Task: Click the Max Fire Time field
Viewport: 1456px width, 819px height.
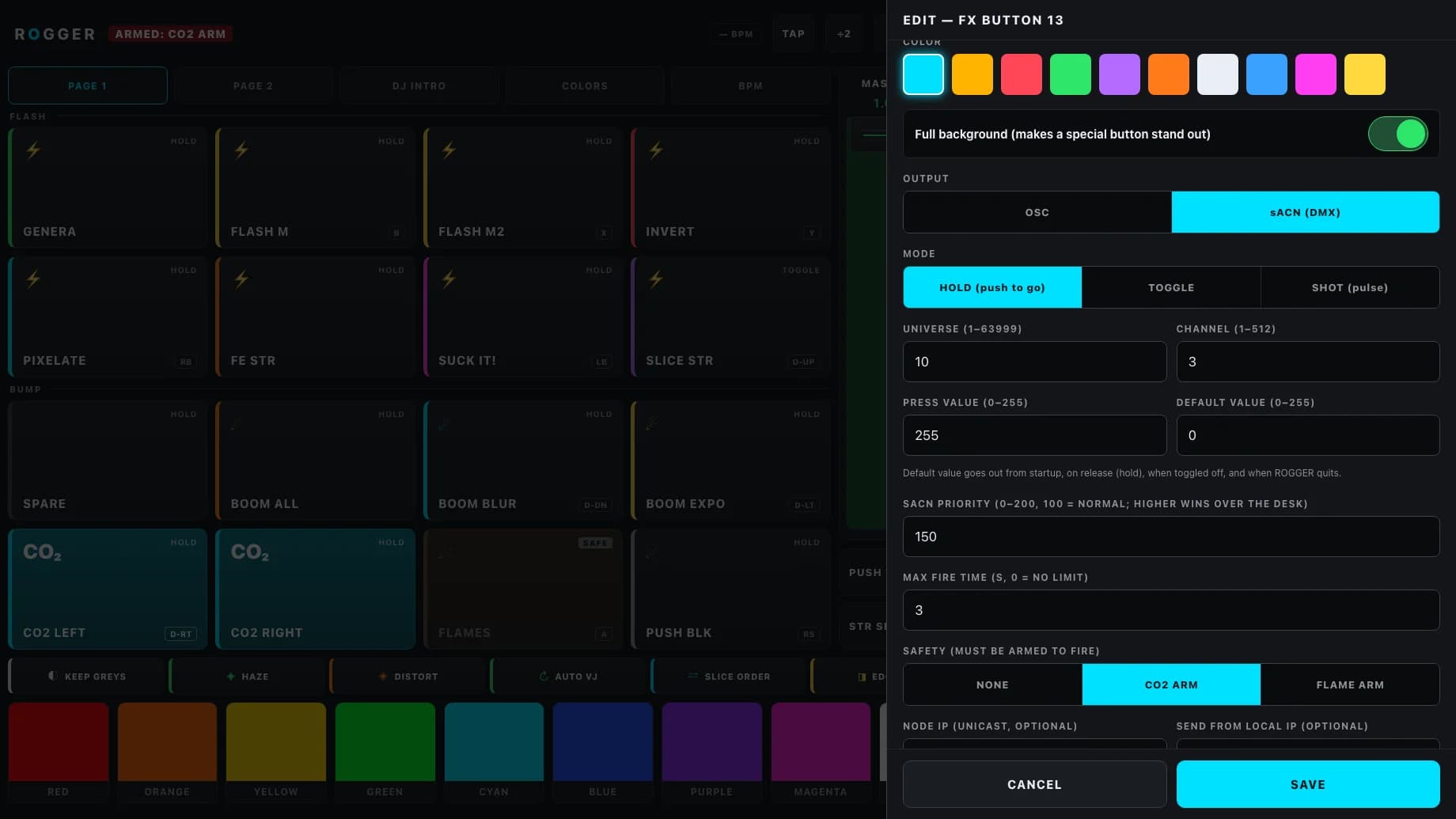Action: click(1171, 610)
